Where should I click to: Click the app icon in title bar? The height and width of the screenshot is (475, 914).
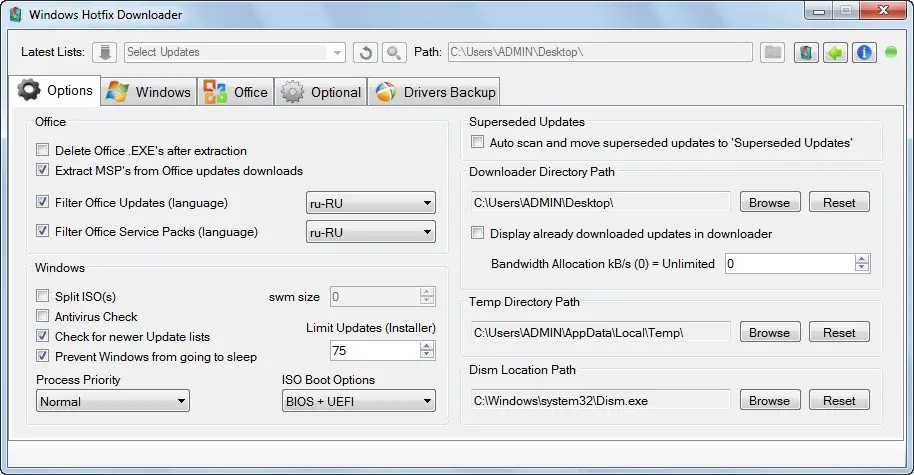[x=16, y=14]
